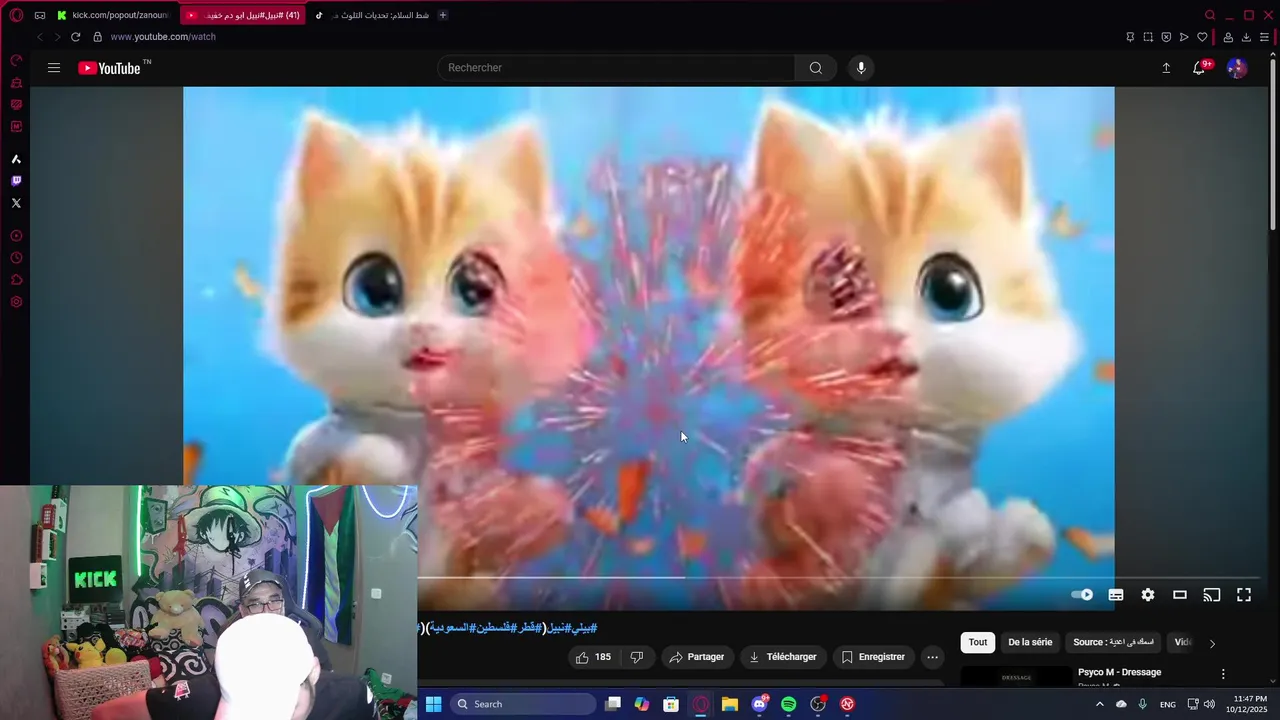The height and width of the screenshot is (720, 1280).
Task: Open Aria AI in the Opera sidebar
Action: tap(16, 159)
